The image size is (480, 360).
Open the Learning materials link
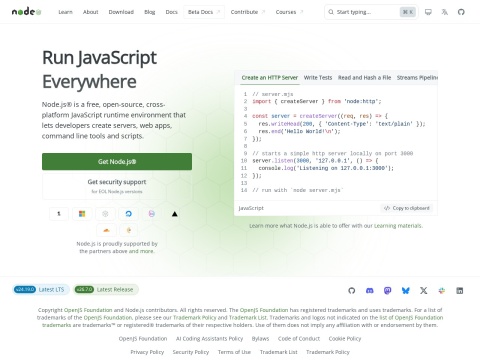pyautogui.click(x=398, y=226)
